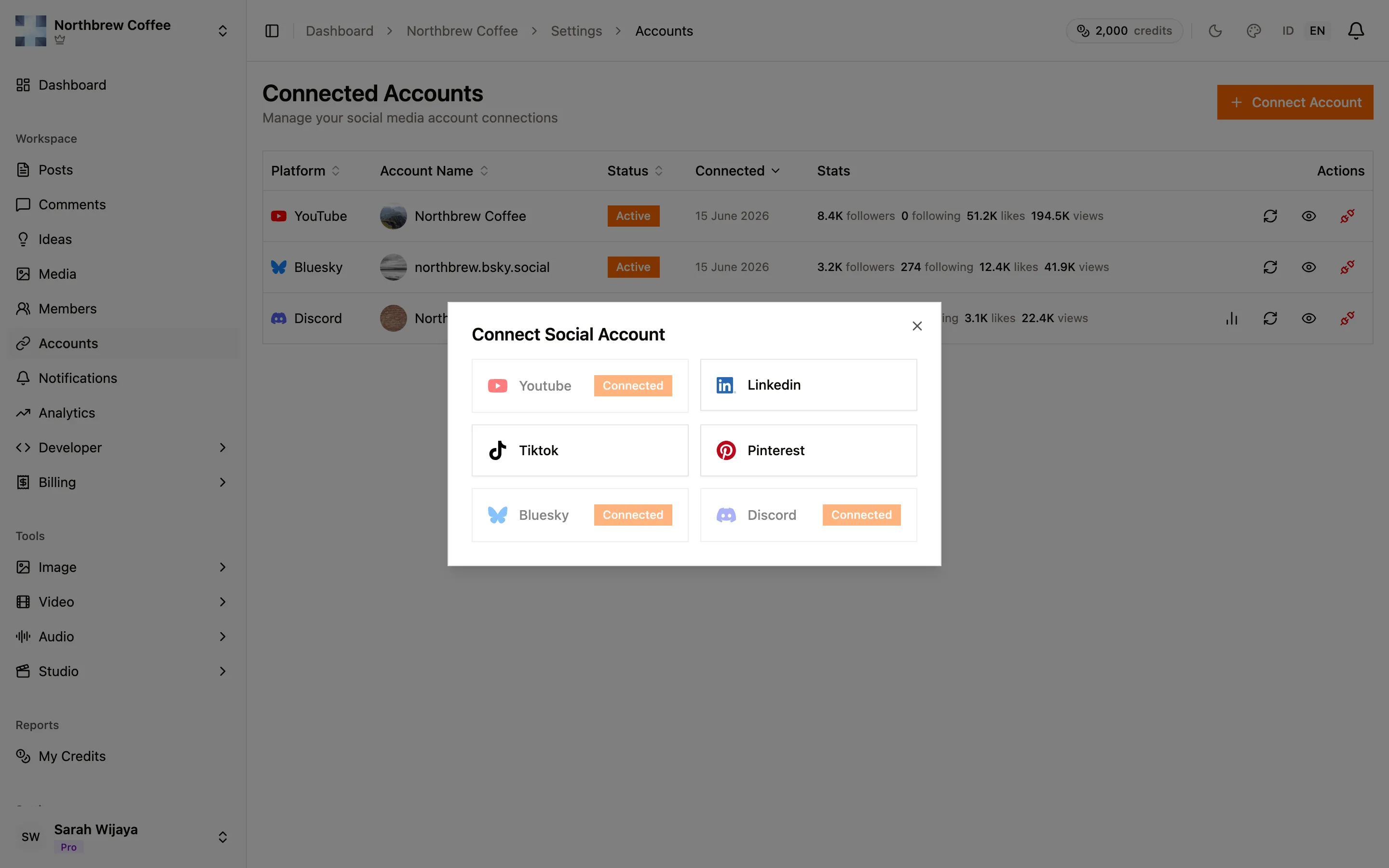Screen dimensions: 1389x868
Task: Open analytics chart for Discord row
Action: point(1231,318)
